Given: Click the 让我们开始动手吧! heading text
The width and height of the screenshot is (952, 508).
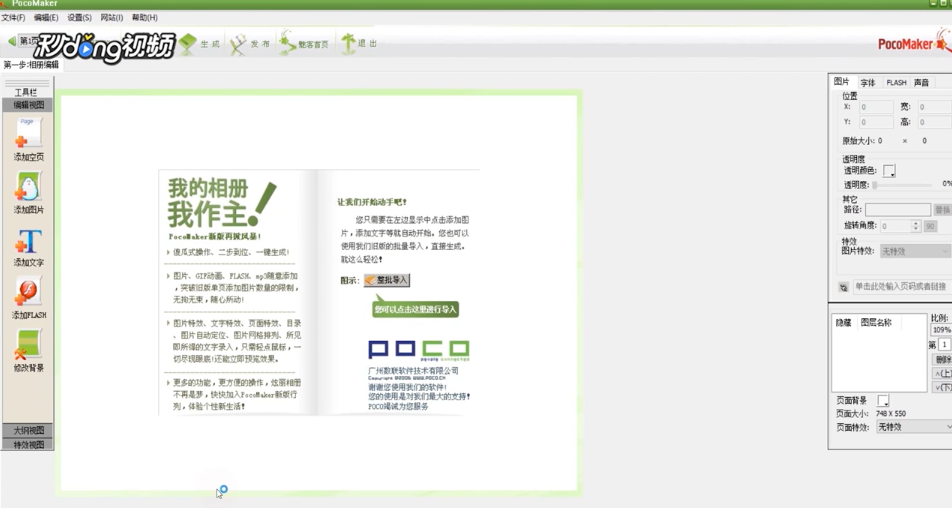Looking at the screenshot, I should [x=372, y=202].
